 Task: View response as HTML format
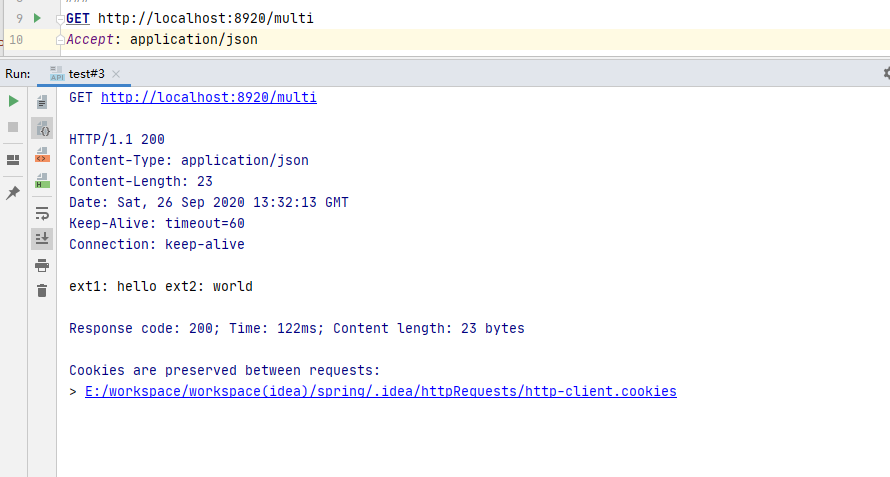point(42,181)
